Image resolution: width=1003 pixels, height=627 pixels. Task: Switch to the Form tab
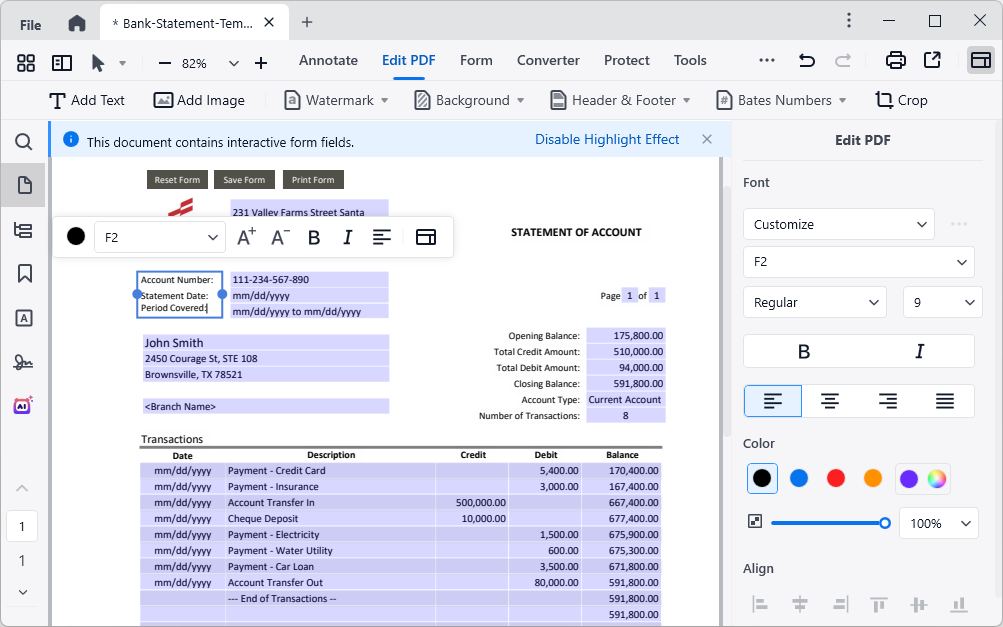[x=476, y=60]
